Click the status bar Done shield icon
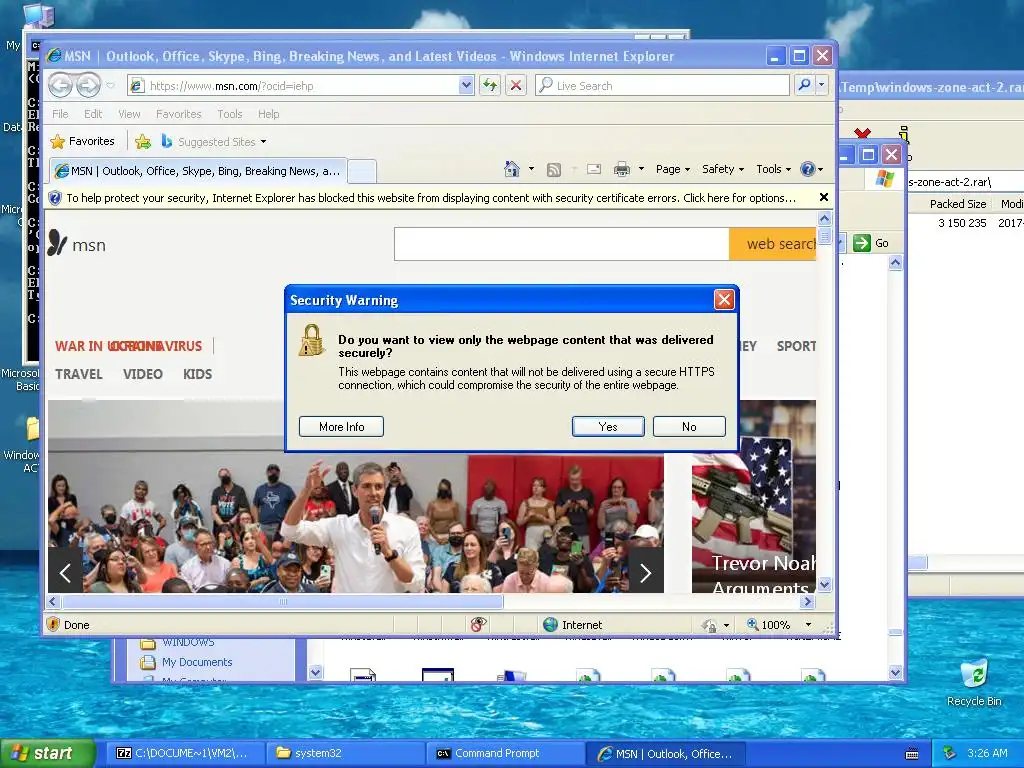 [x=54, y=624]
